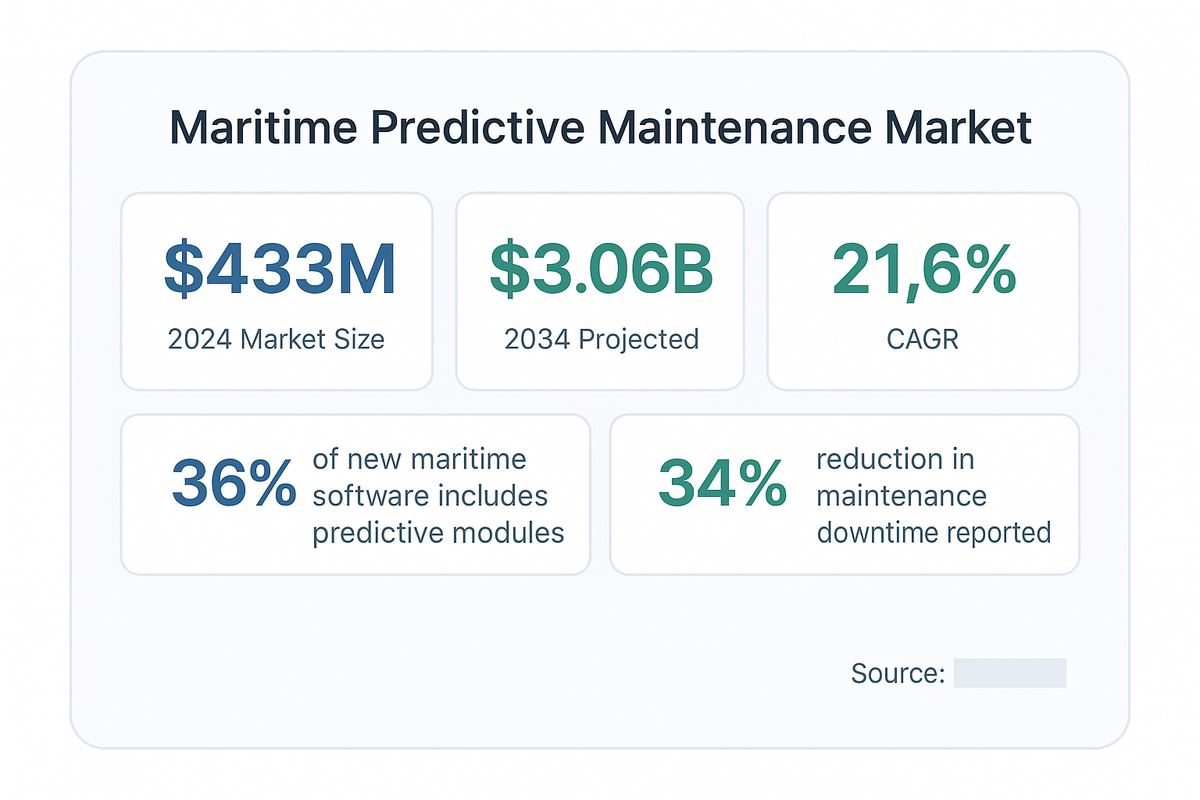The width and height of the screenshot is (1200, 800).
Task: Open the redacted source link
Action: point(1010,672)
